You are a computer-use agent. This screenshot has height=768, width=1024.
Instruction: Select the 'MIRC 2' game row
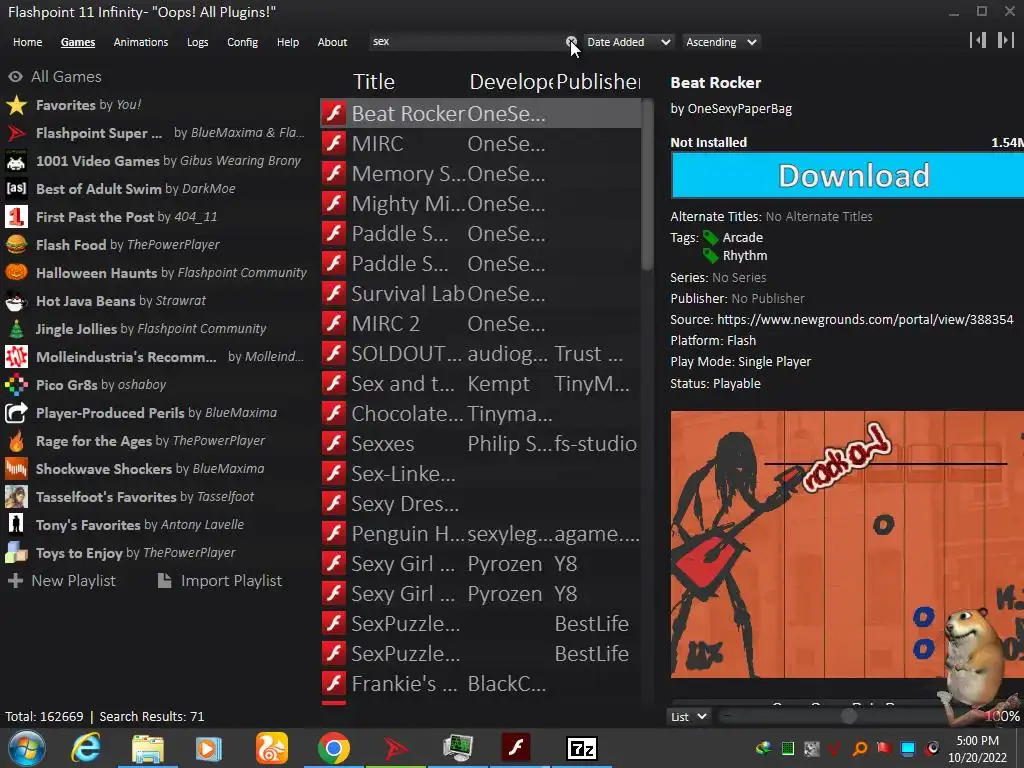(480, 324)
